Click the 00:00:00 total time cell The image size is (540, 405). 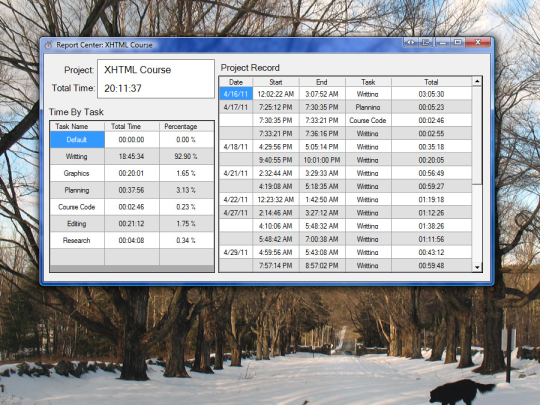[x=132, y=139]
